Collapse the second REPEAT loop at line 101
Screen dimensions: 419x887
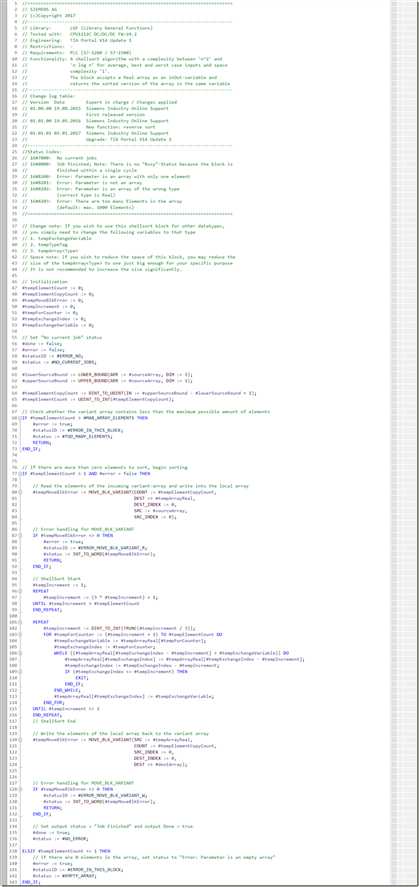tap(19, 622)
